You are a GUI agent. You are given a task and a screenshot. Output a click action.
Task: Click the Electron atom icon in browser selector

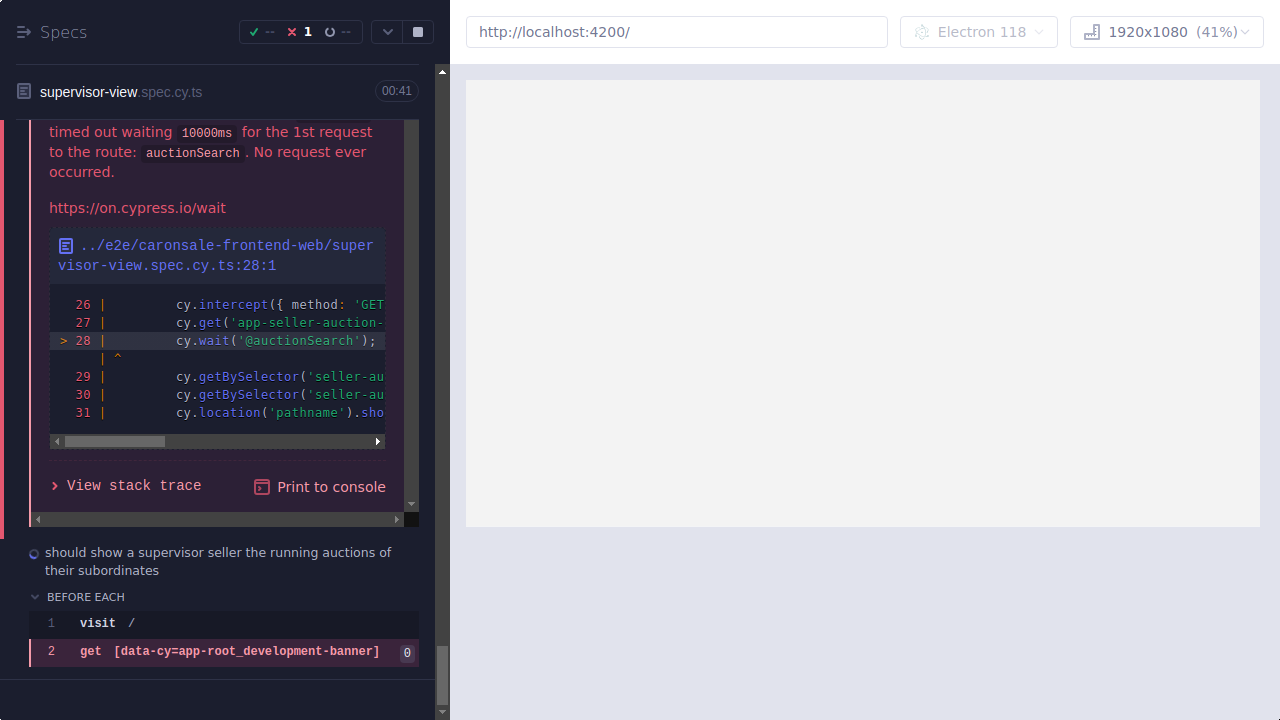pyautogui.click(x=921, y=31)
